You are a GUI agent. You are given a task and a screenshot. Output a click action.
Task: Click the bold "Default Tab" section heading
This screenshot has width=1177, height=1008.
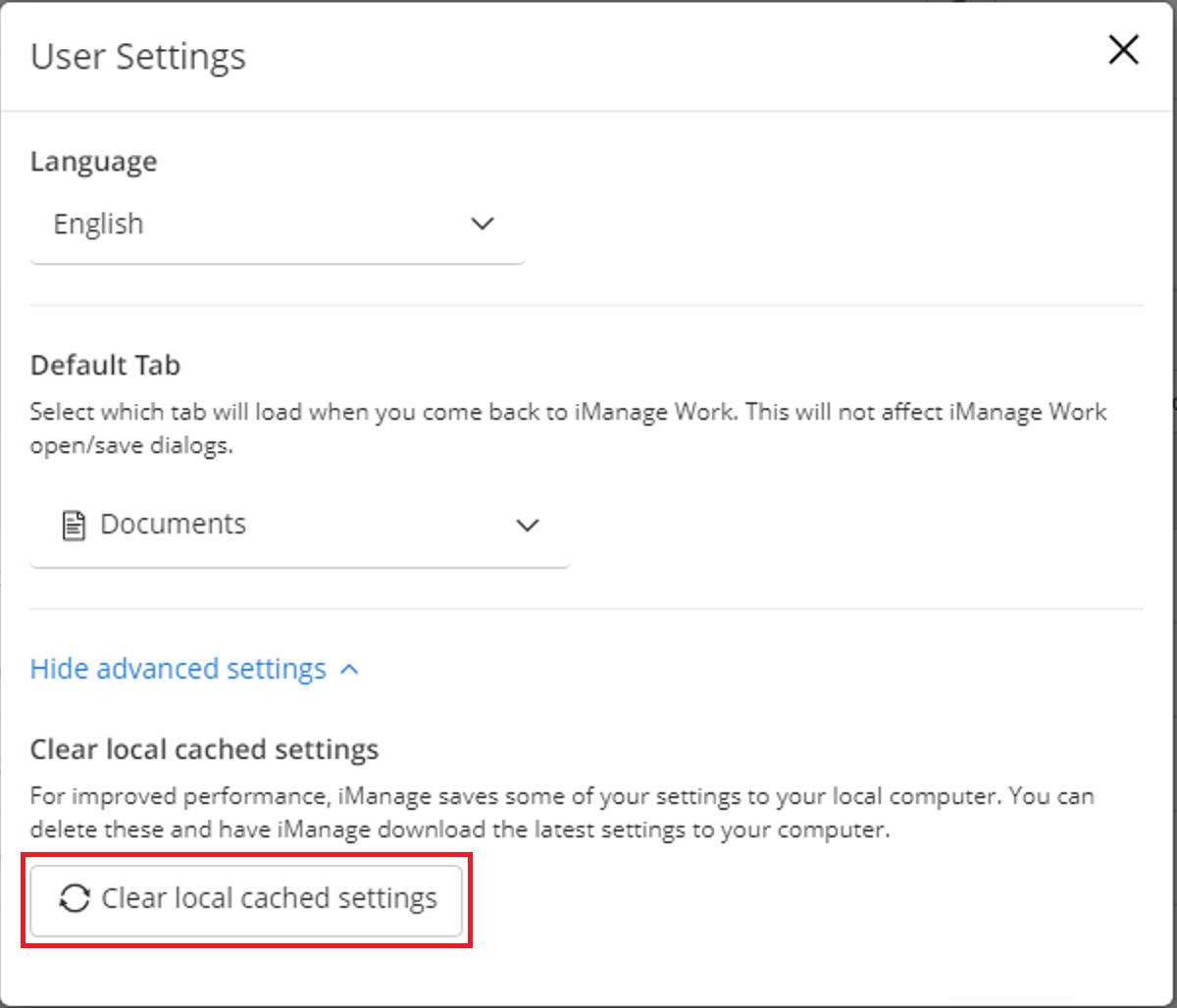pyautogui.click(x=105, y=366)
